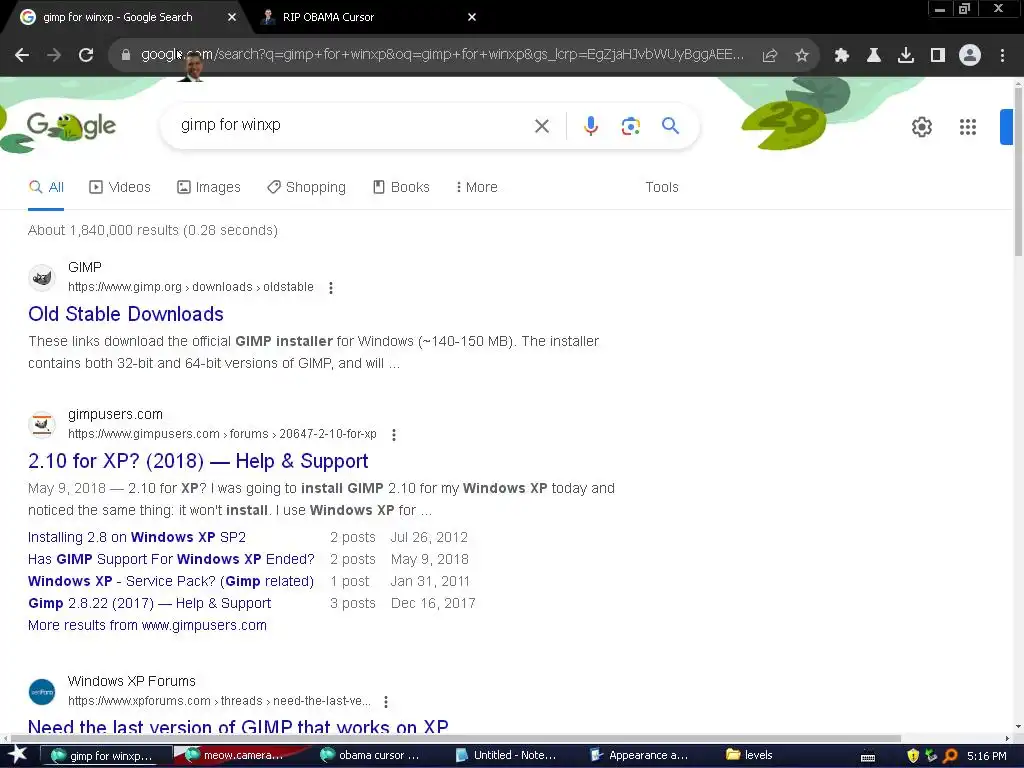Image resolution: width=1024 pixels, height=768 pixels.
Task: Click the vertical scrollbar thumb
Action: coord(1019,170)
